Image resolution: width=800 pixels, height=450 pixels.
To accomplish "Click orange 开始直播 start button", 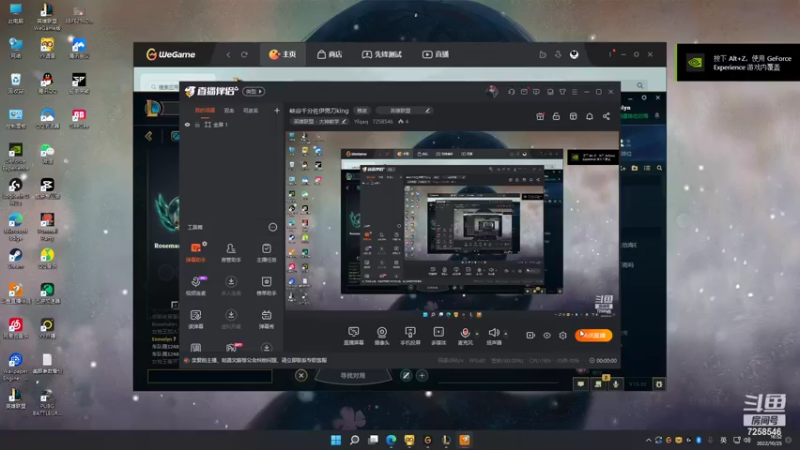I will (593, 335).
